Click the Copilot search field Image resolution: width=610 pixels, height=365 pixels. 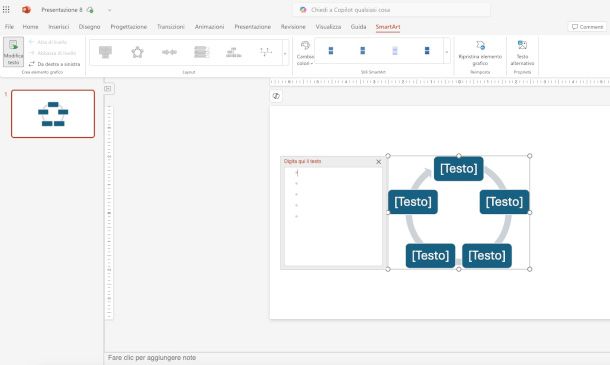pos(392,10)
